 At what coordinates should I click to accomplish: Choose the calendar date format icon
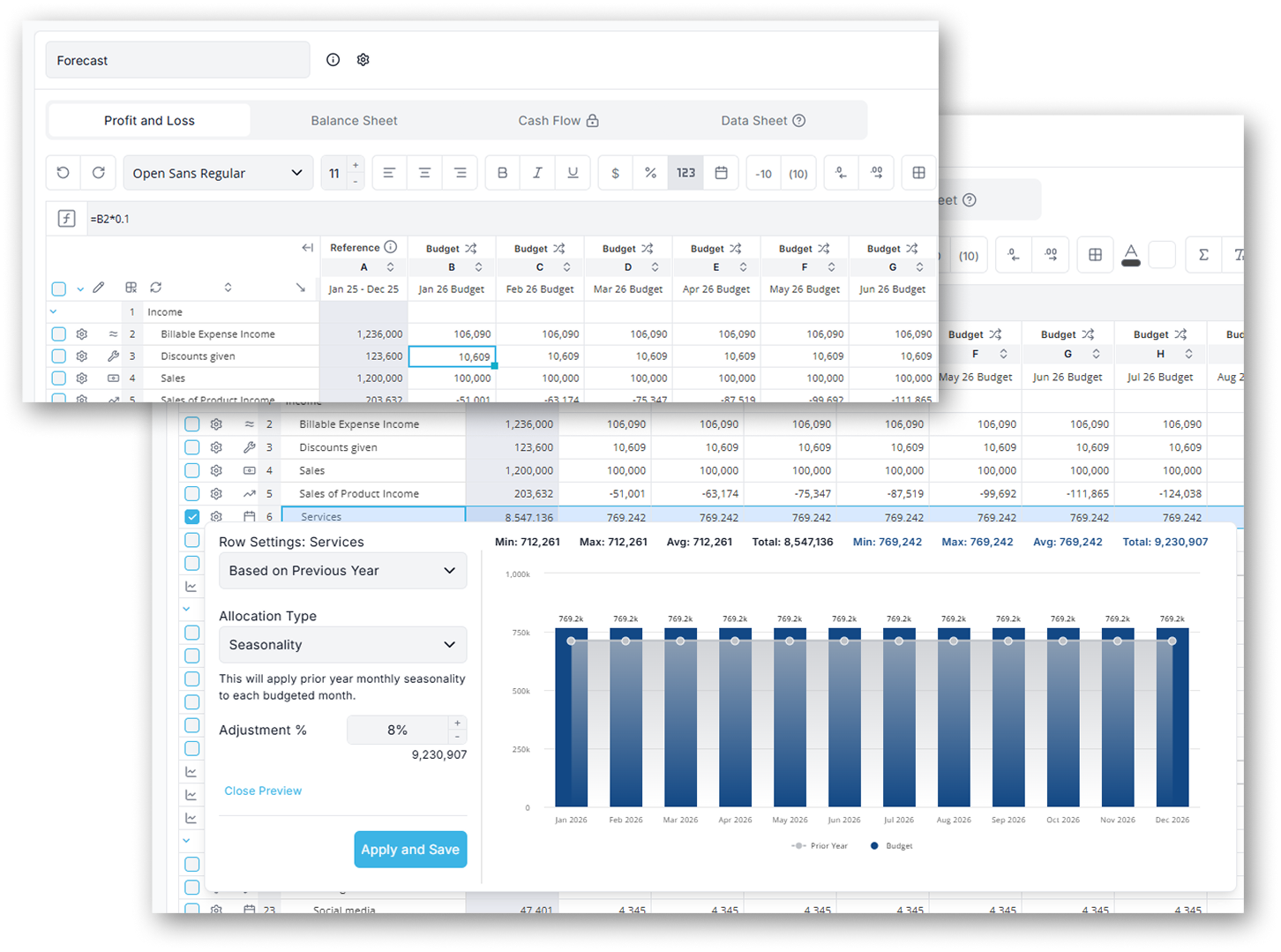pos(721,173)
